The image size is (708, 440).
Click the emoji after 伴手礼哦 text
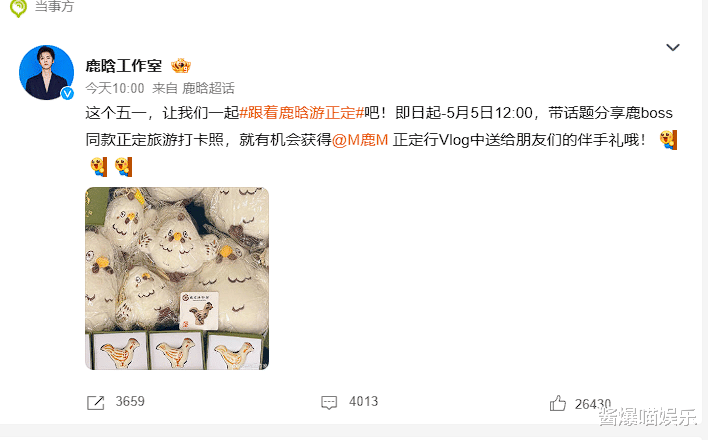click(668, 140)
